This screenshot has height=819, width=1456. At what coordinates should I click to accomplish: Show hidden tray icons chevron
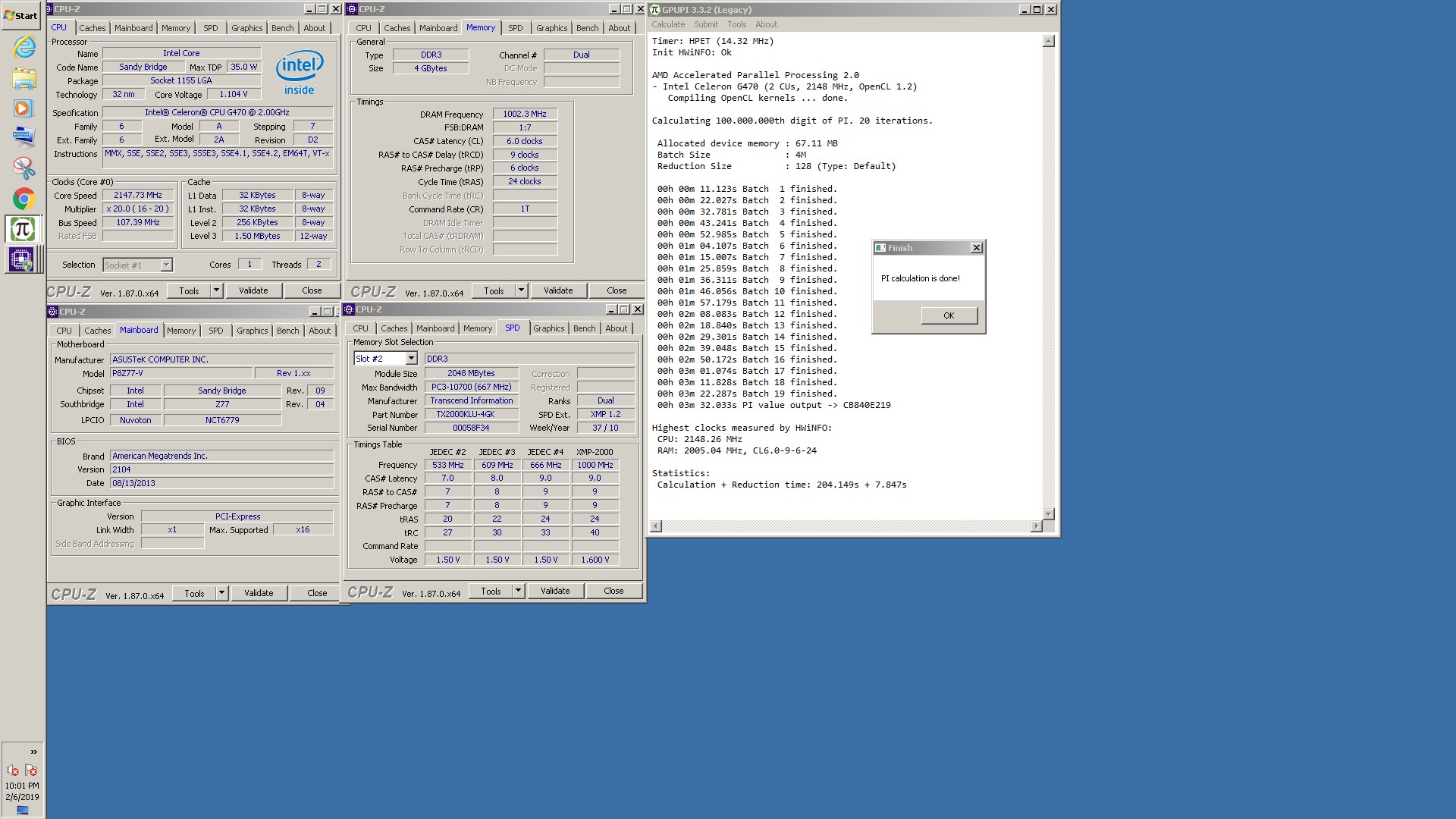[x=33, y=752]
